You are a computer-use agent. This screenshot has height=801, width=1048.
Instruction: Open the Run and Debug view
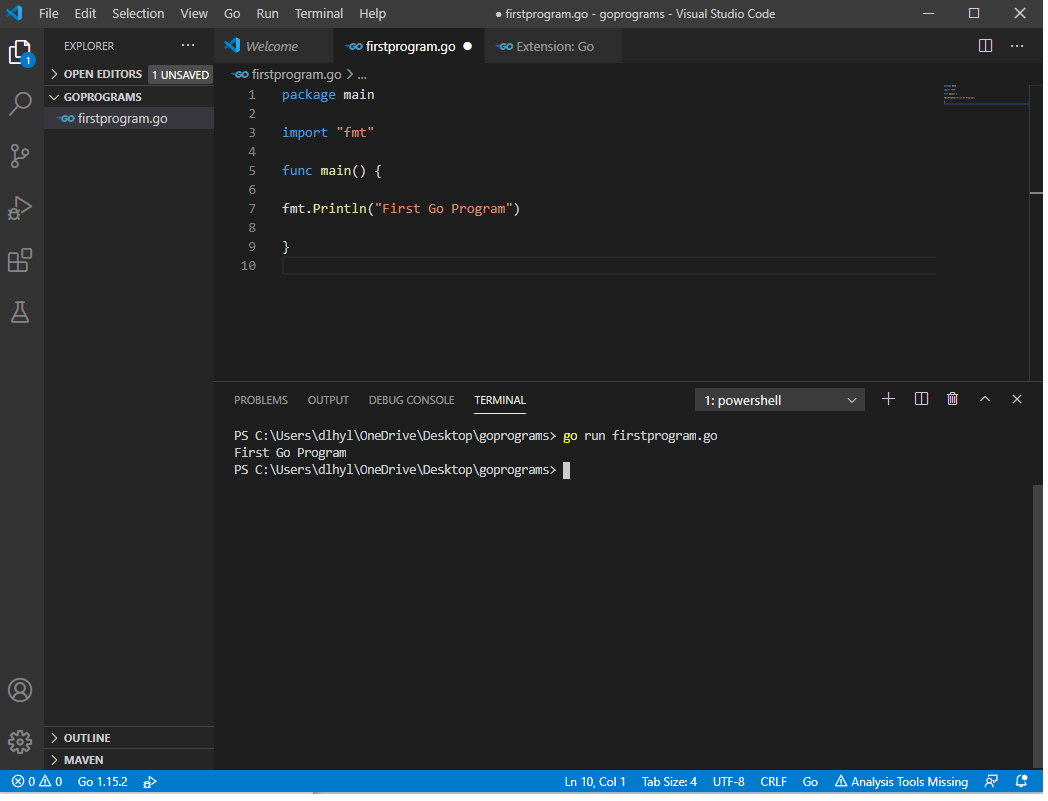(21, 208)
